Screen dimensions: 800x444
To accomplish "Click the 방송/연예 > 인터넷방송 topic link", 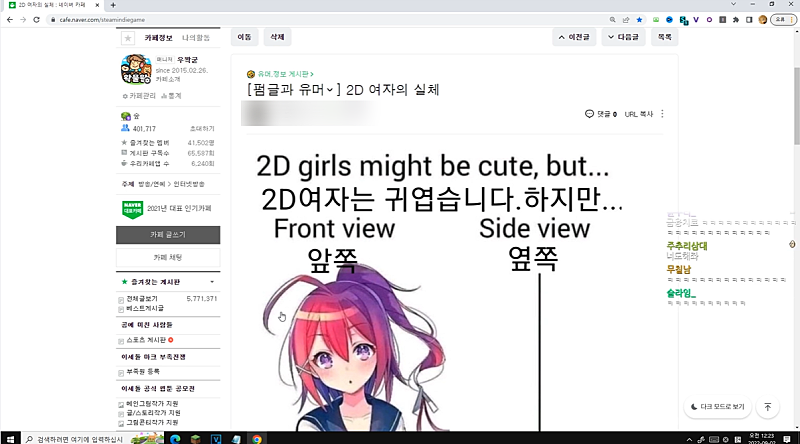I will [x=171, y=184].
